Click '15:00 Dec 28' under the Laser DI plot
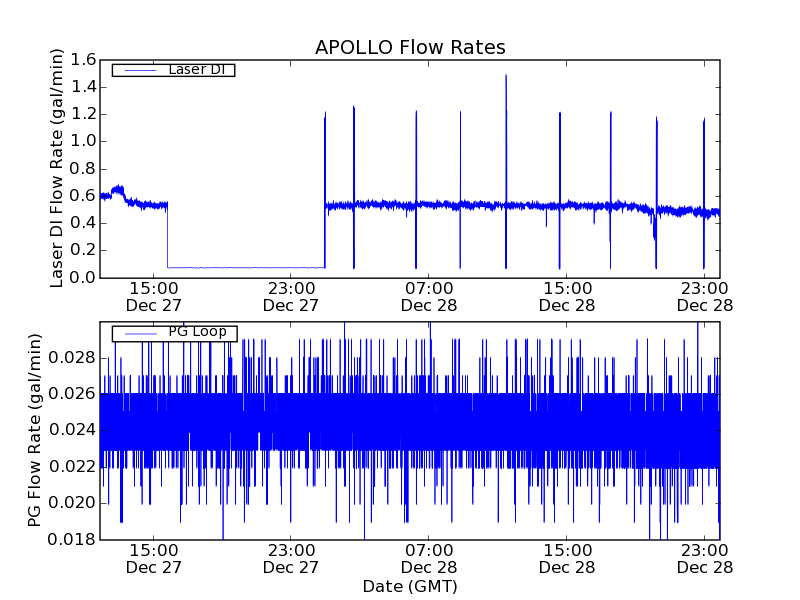 567,297
